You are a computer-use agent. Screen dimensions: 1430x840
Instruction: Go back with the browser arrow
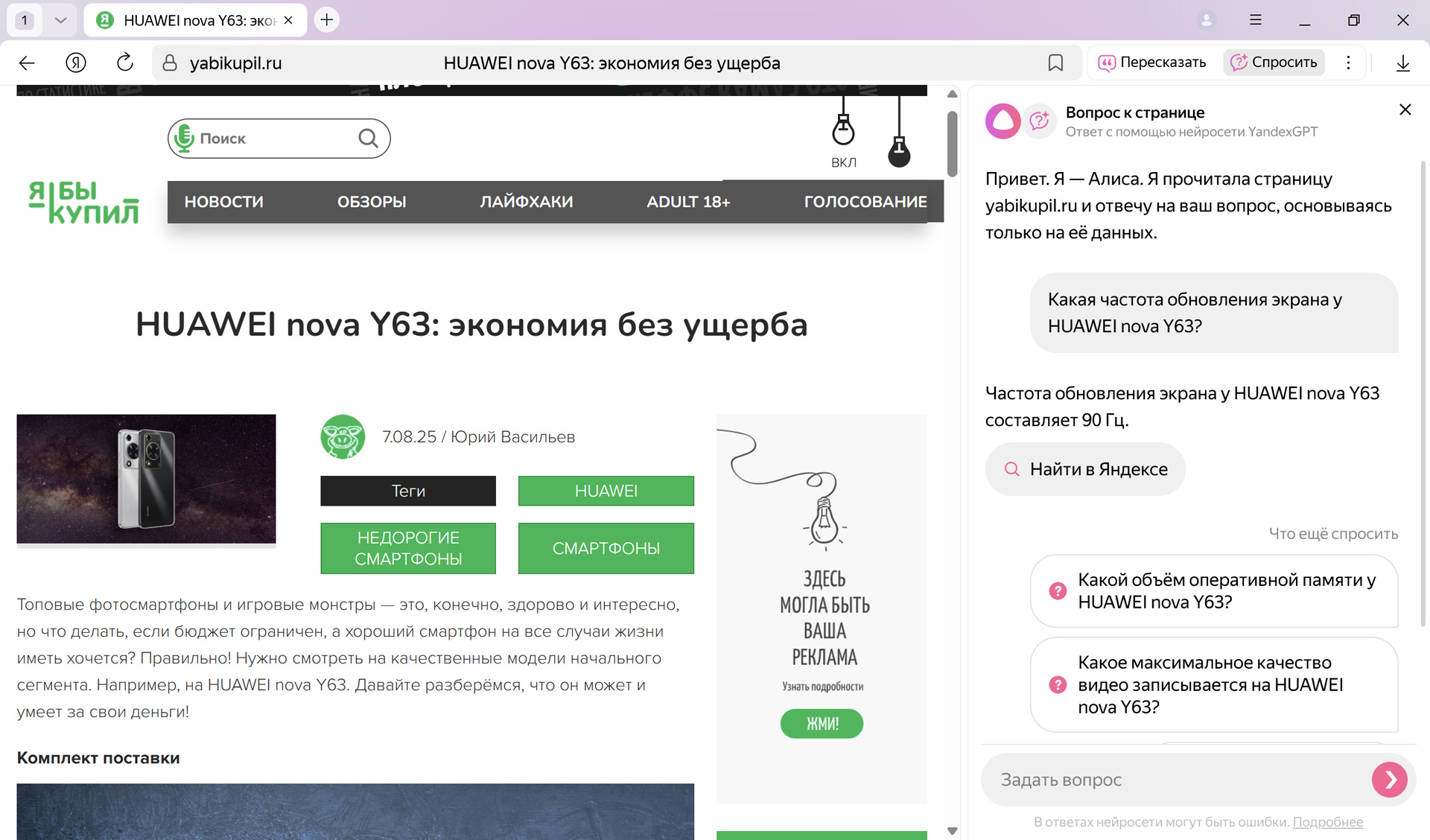(27, 63)
